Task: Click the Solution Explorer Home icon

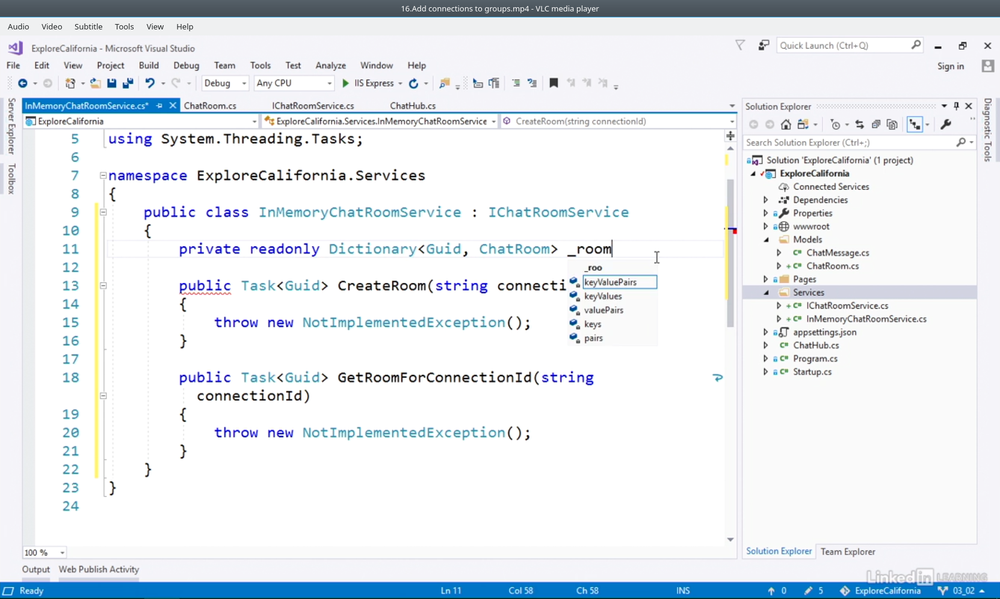Action: point(786,124)
